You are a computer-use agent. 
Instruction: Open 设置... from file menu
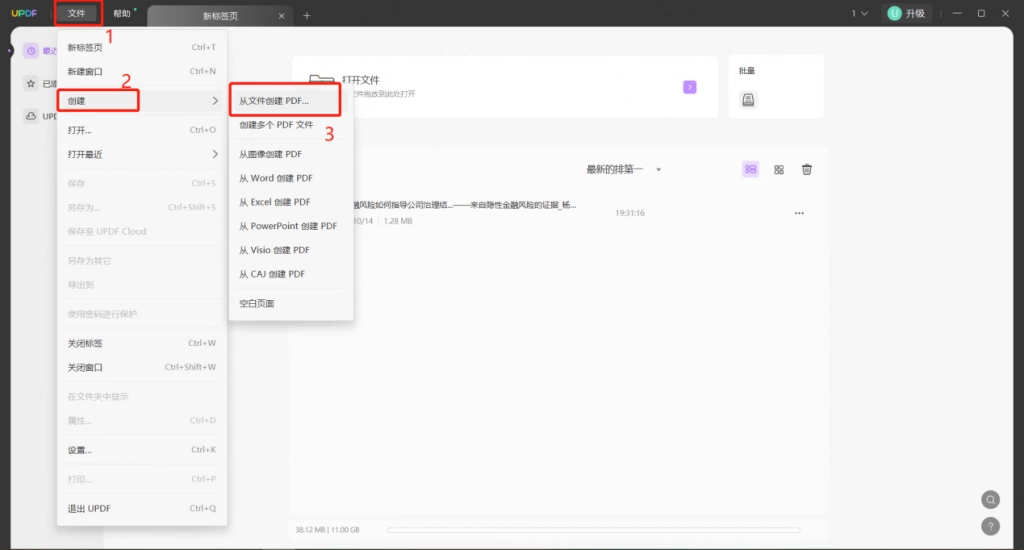pos(142,449)
